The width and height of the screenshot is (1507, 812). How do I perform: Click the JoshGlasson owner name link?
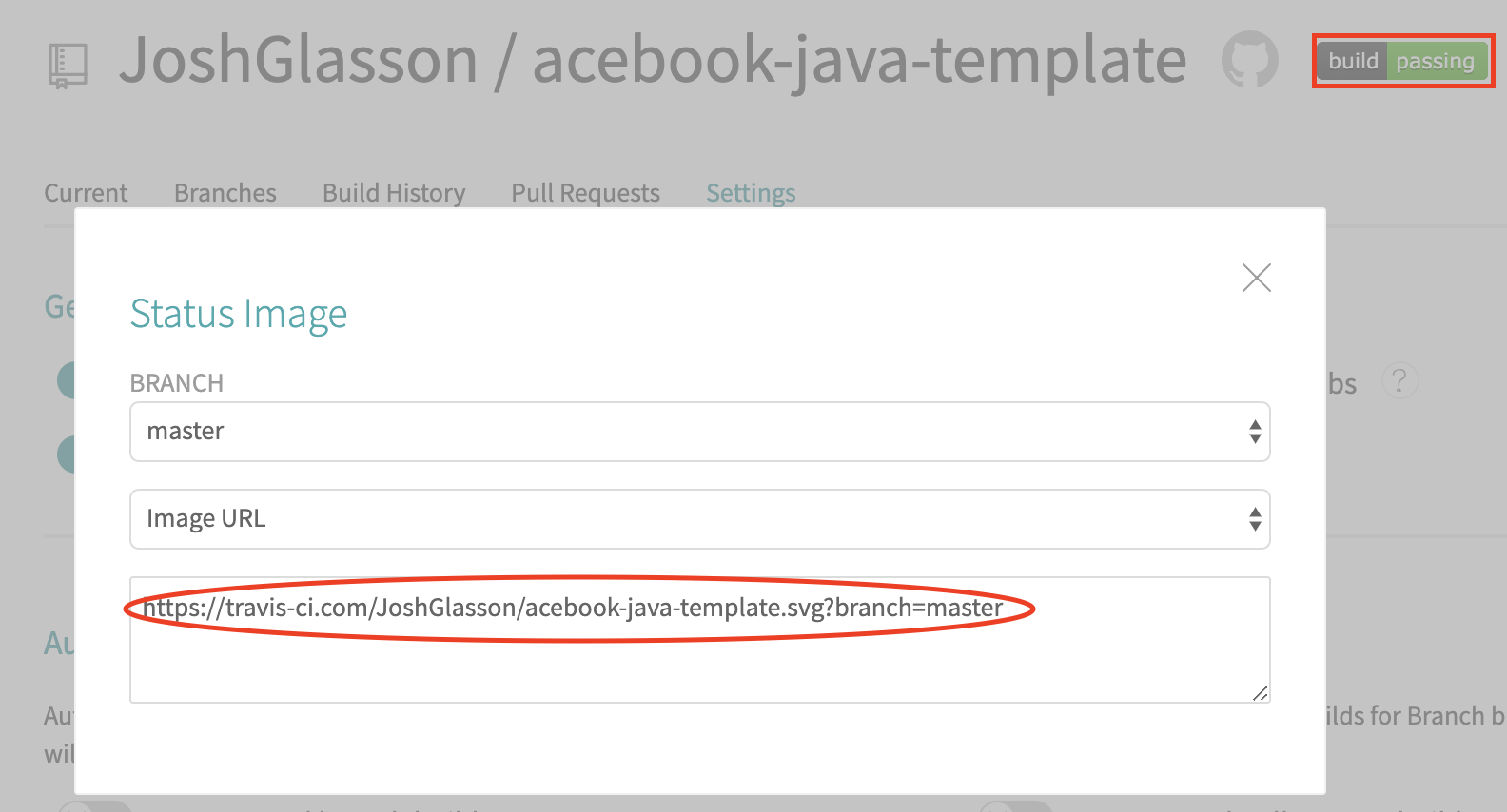pos(298,60)
